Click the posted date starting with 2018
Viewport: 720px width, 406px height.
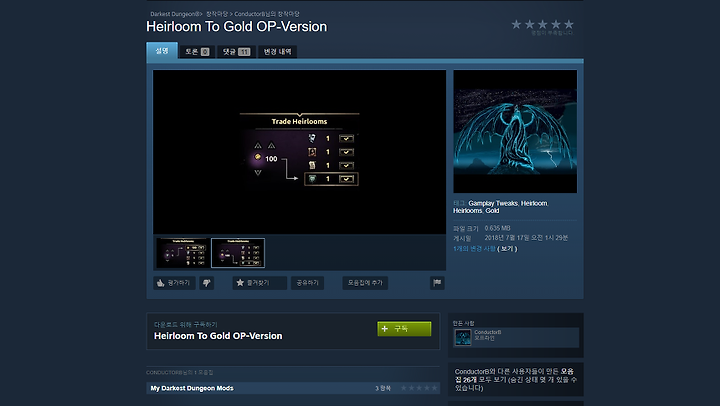526,238
